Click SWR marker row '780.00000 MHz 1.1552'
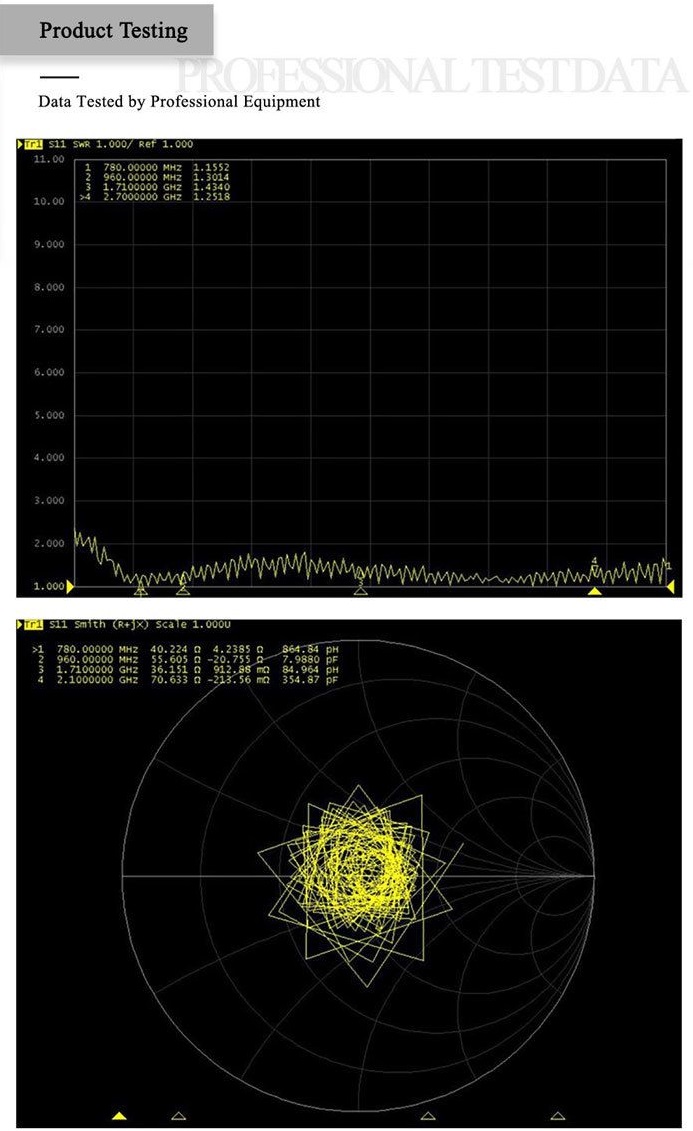Viewport: 693px width, 1131px height. (x=156, y=167)
